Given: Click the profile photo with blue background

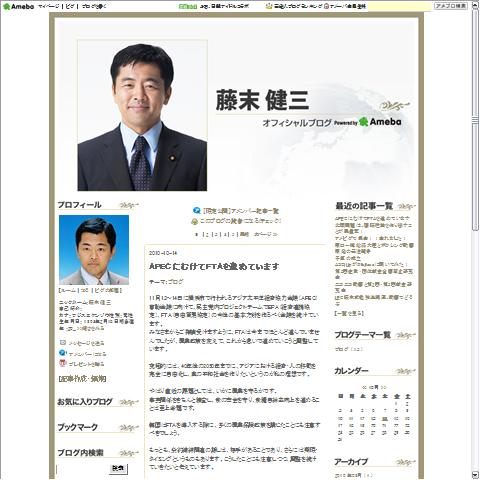Looking at the screenshot, I should pos(94,250).
